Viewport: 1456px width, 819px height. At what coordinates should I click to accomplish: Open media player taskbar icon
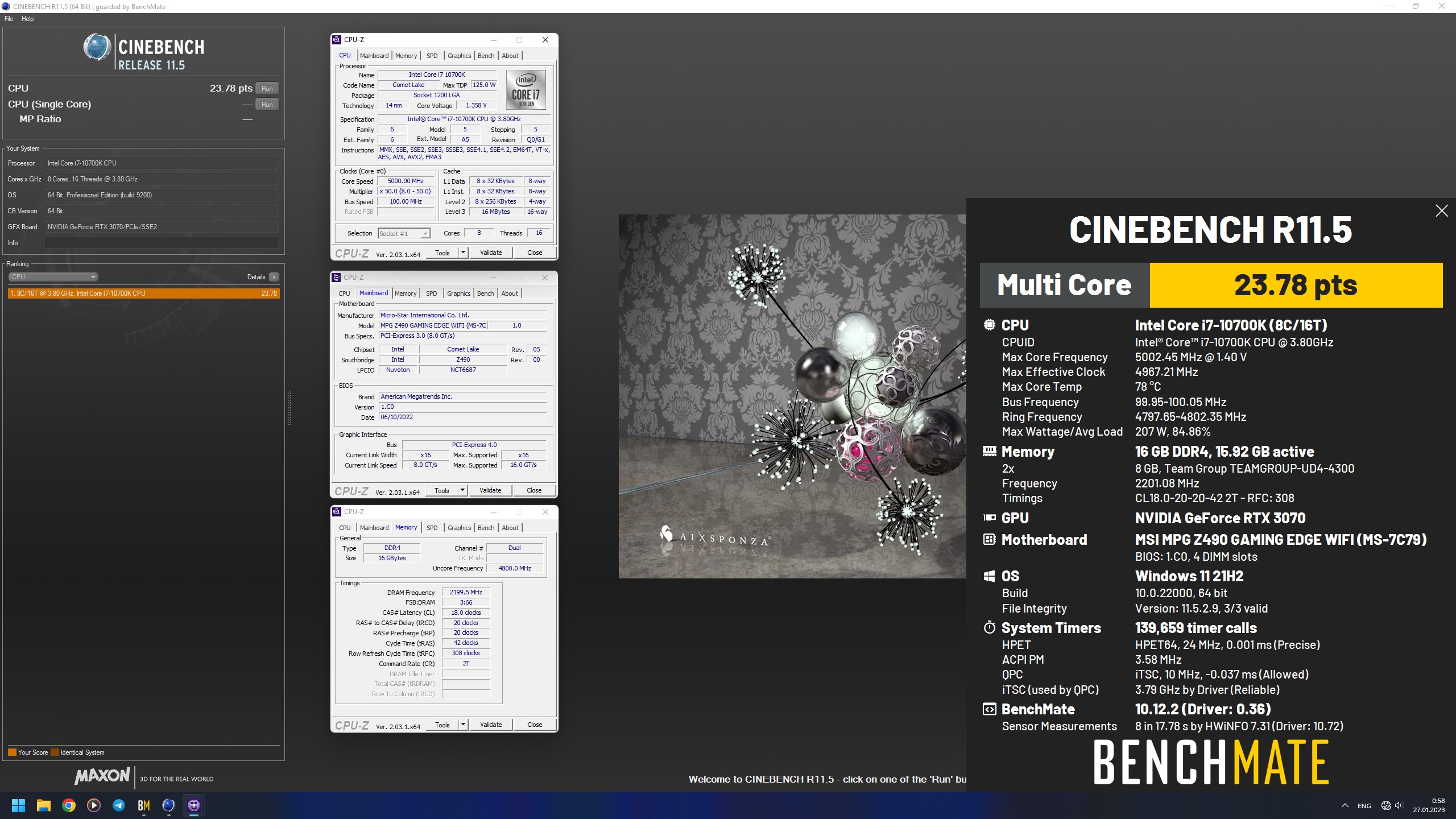click(x=94, y=805)
